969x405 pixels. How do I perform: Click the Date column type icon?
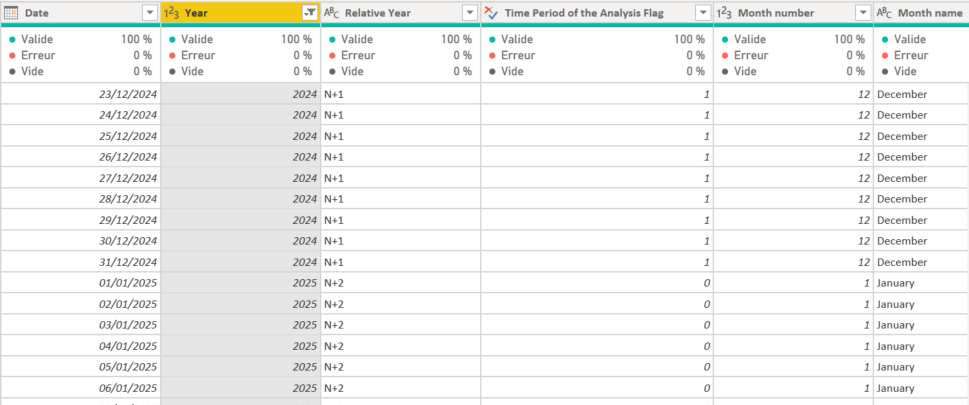(x=11, y=12)
